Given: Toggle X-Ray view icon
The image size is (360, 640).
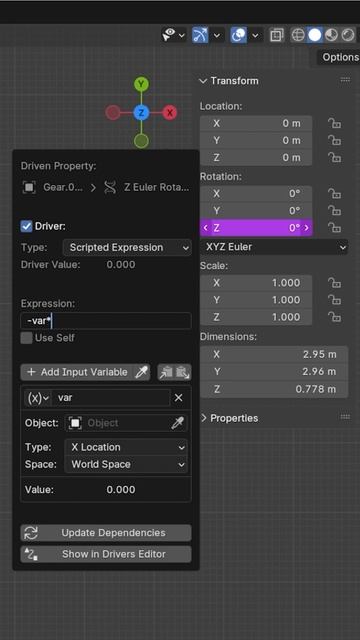Looking at the screenshot, I should [x=276, y=36].
